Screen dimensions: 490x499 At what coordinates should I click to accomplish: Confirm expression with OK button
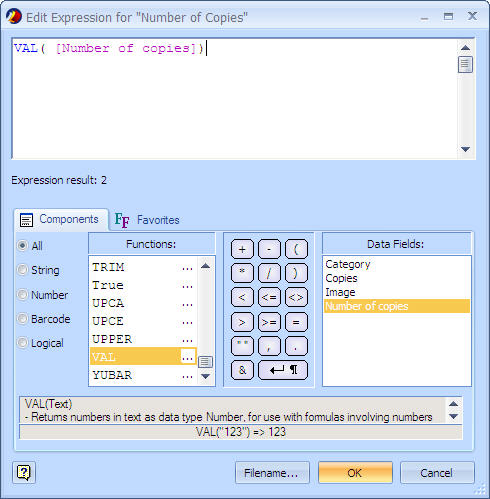(x=355, y=473)
